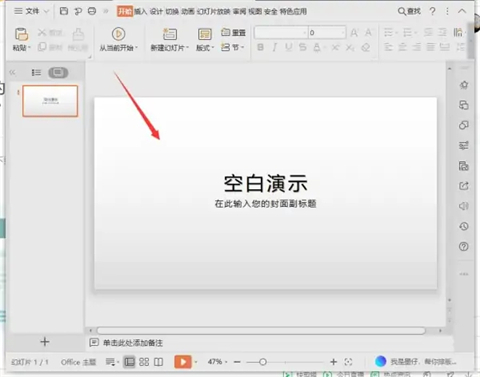Click the help question mark icon
Screen dimensions: 480x377
(x=432, y=11)
